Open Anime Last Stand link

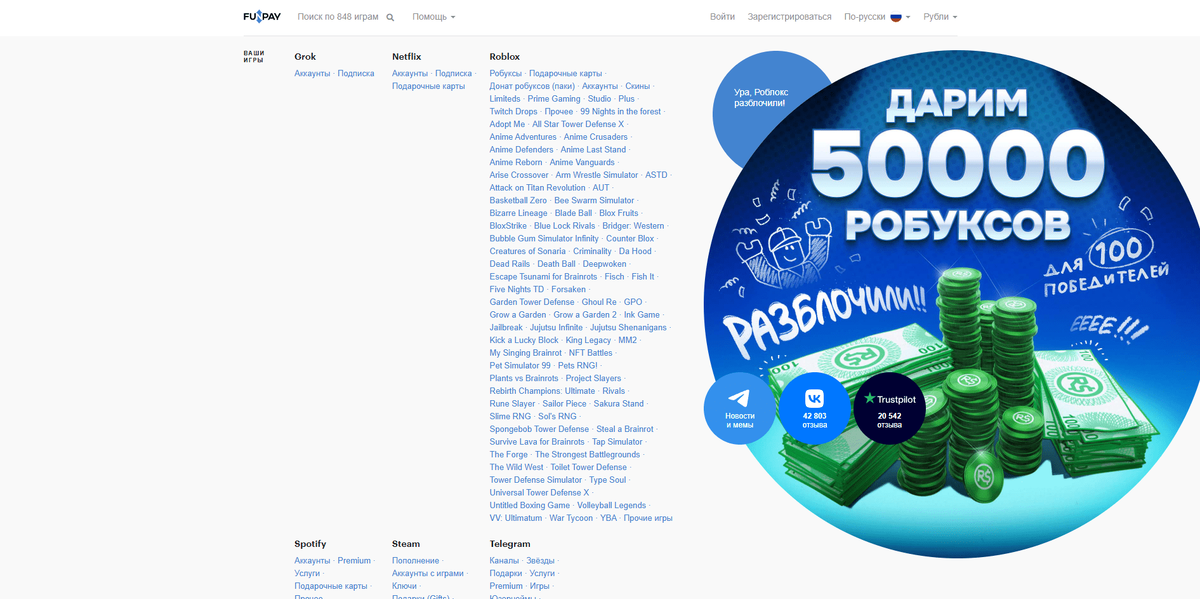(593, 150)
